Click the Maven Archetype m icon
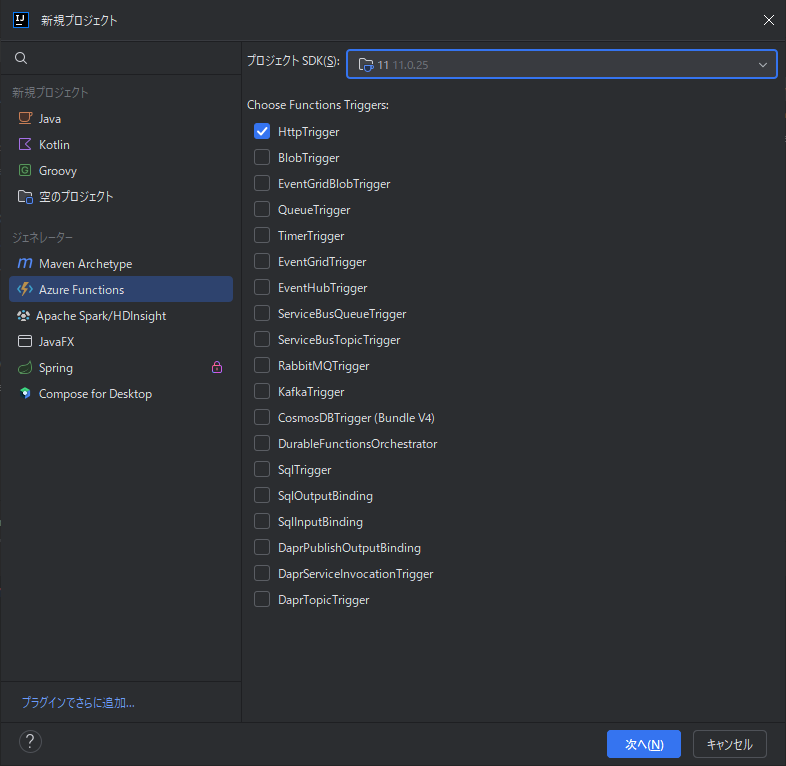Image resolution: width=786 pixels, height=766 pixels. (x=25, y=263)
